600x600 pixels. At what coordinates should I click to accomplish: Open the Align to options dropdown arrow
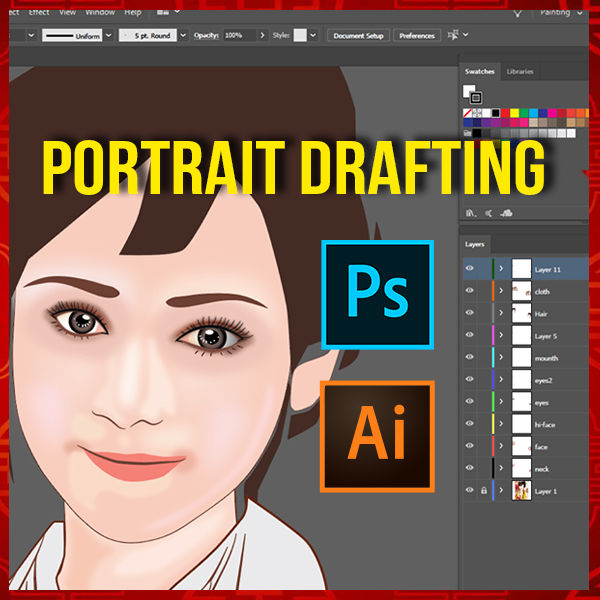coord(466,35)
